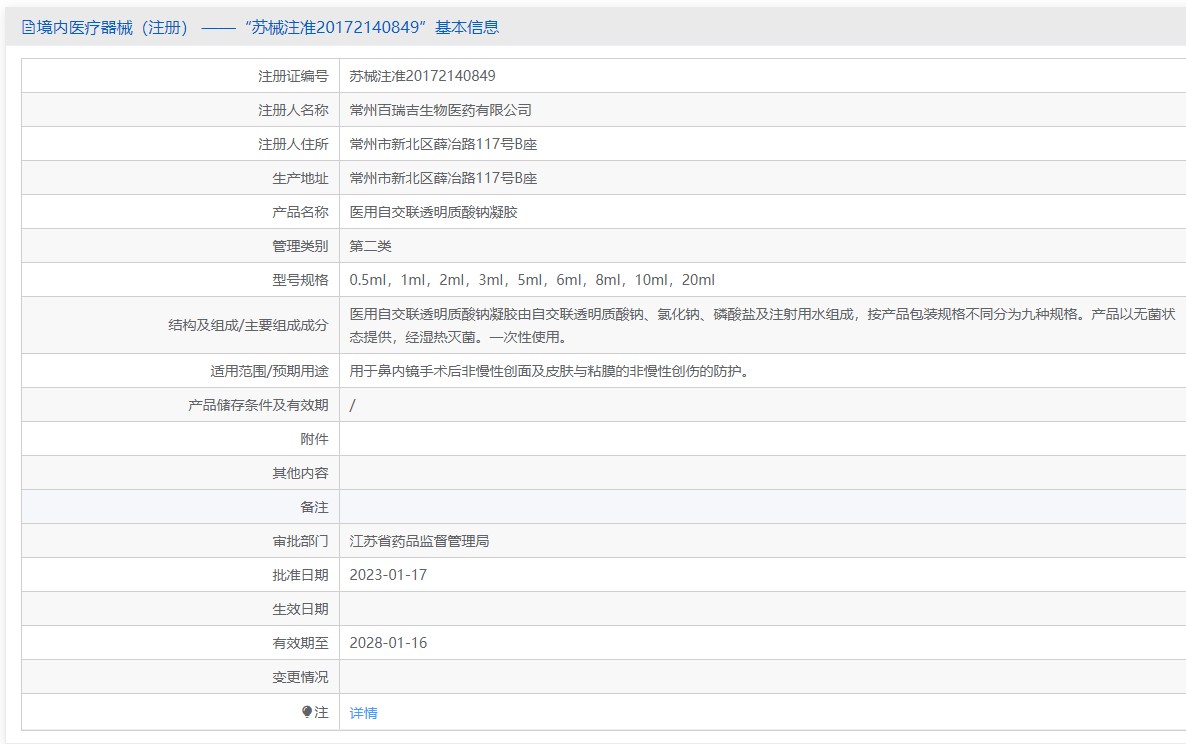Click the 附件 label

[x=314, y=439]
